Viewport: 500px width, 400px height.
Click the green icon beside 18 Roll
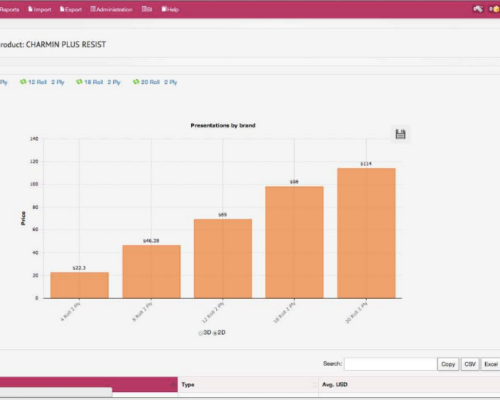[x=79, y=82]
